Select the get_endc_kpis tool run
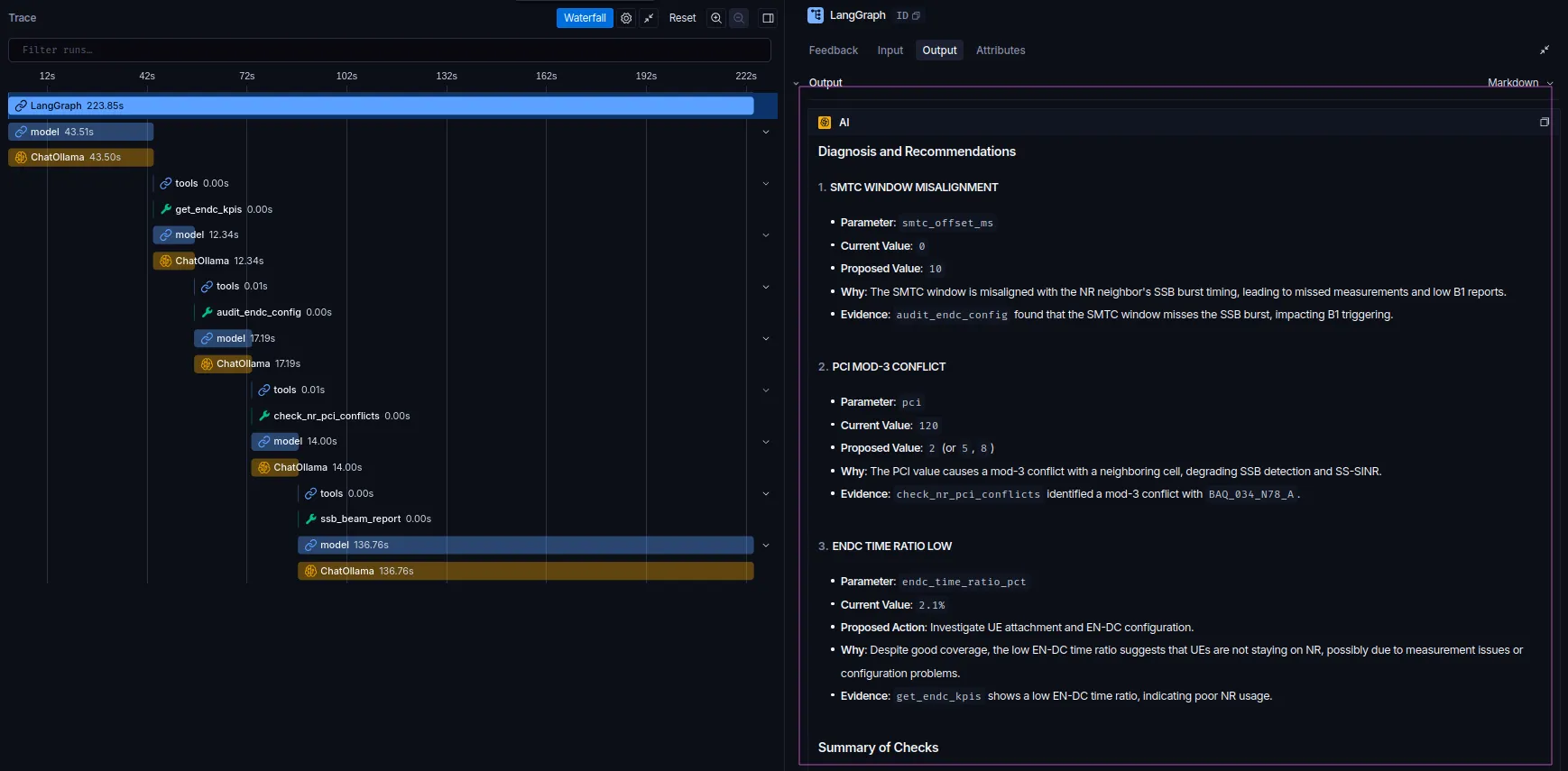This screenshot has width=1568, height=771. [216, 209]
